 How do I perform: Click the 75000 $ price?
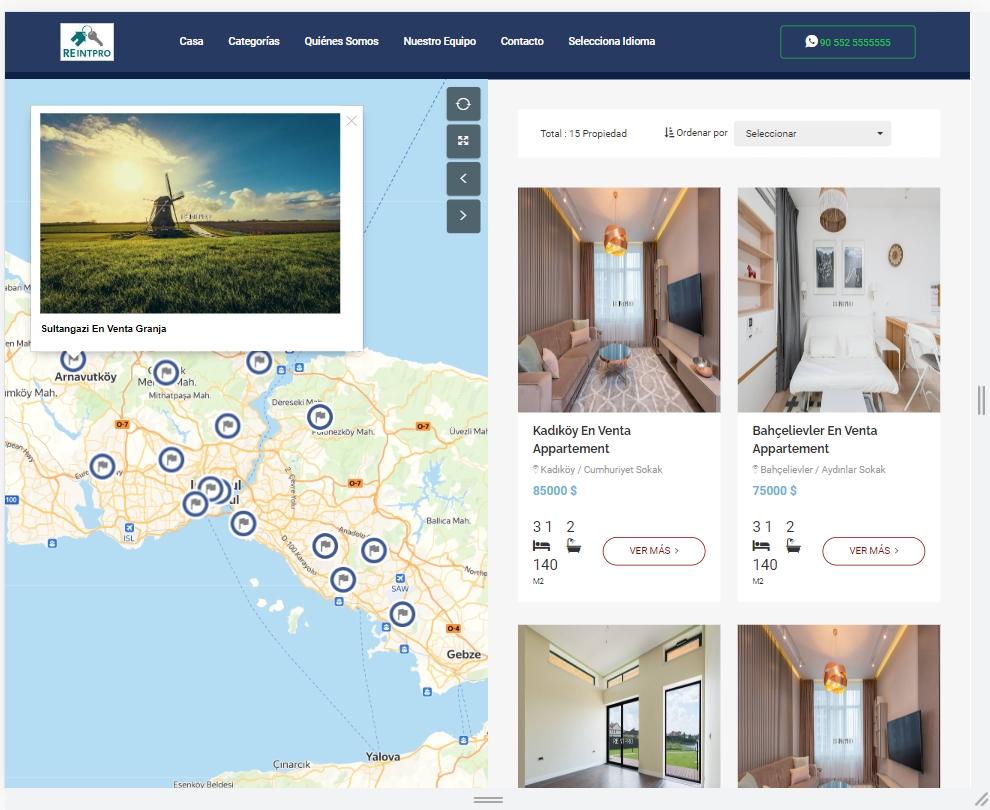point(774,491)
